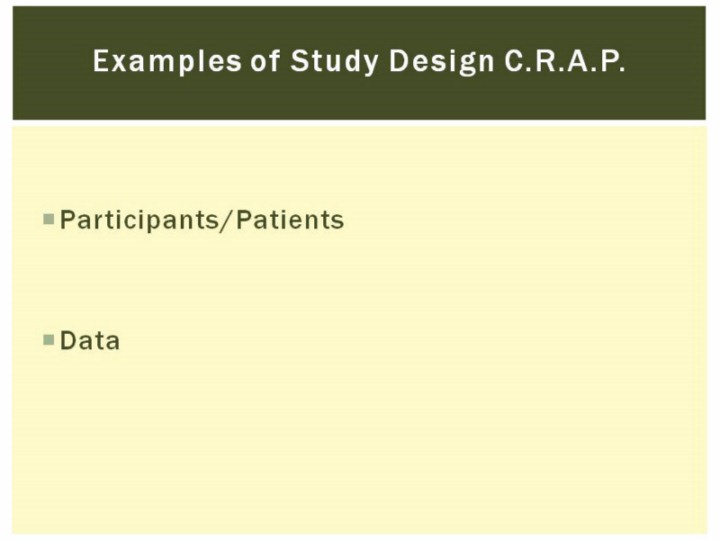Select the "Data" bullet text
Screen dimensions: 720x540
click(90, 340)
